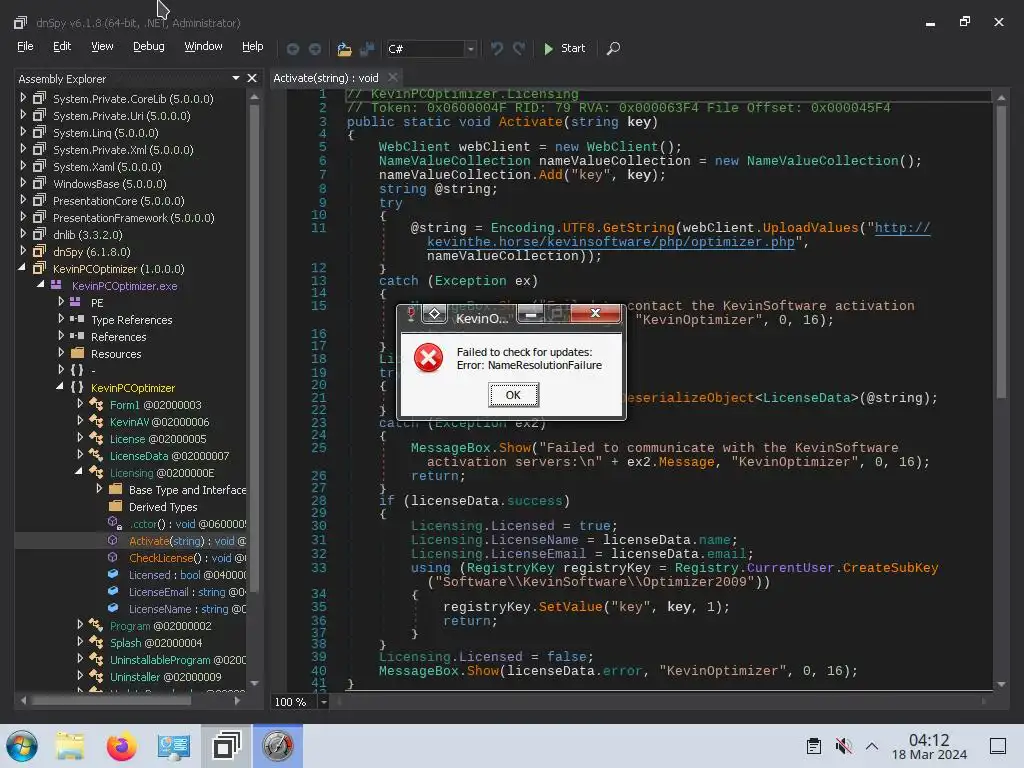1024x768 pixels.
Task: Click the KevinAV class icon
Action: [x=96, y=421]
